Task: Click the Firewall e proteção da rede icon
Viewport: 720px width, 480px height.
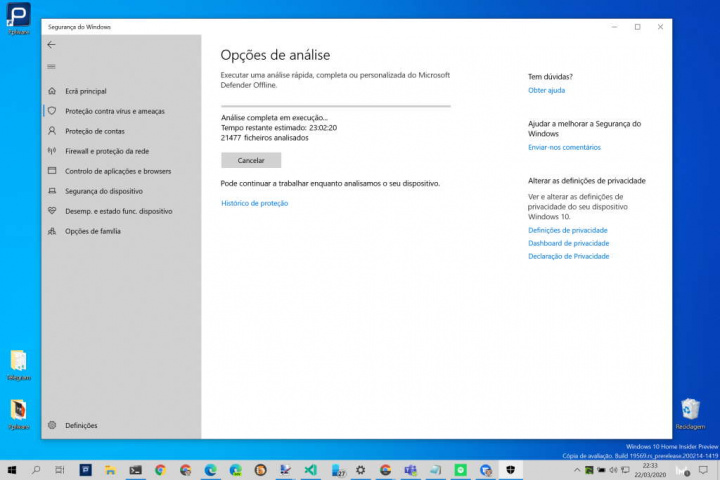Action: coord(52,151)
